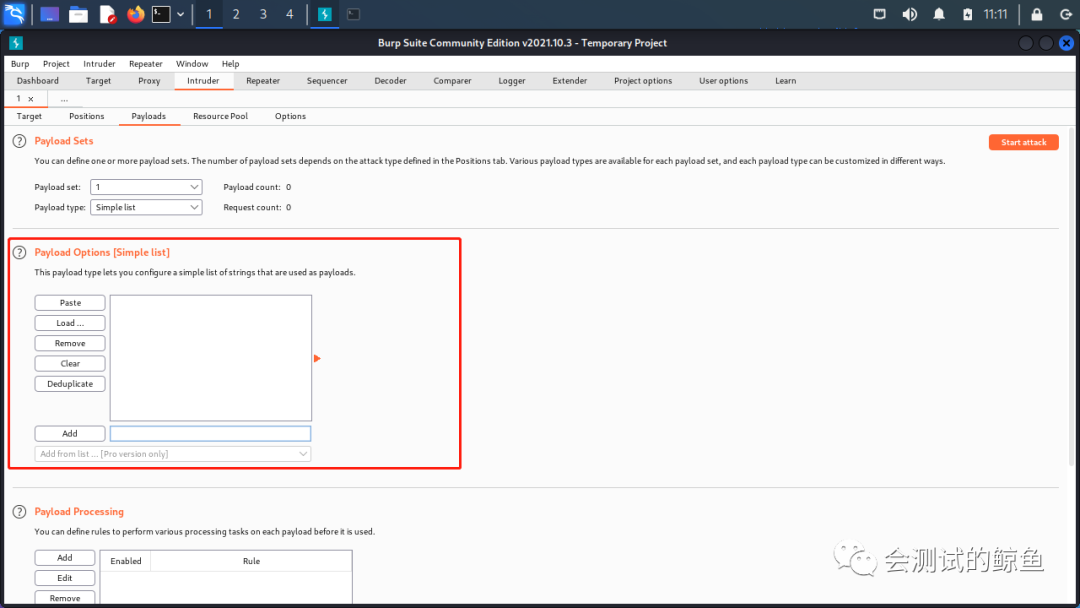Screen dimensions: 1080x608
Task: Open the file manager taskbar icon
Action: [x=79, y=14]
